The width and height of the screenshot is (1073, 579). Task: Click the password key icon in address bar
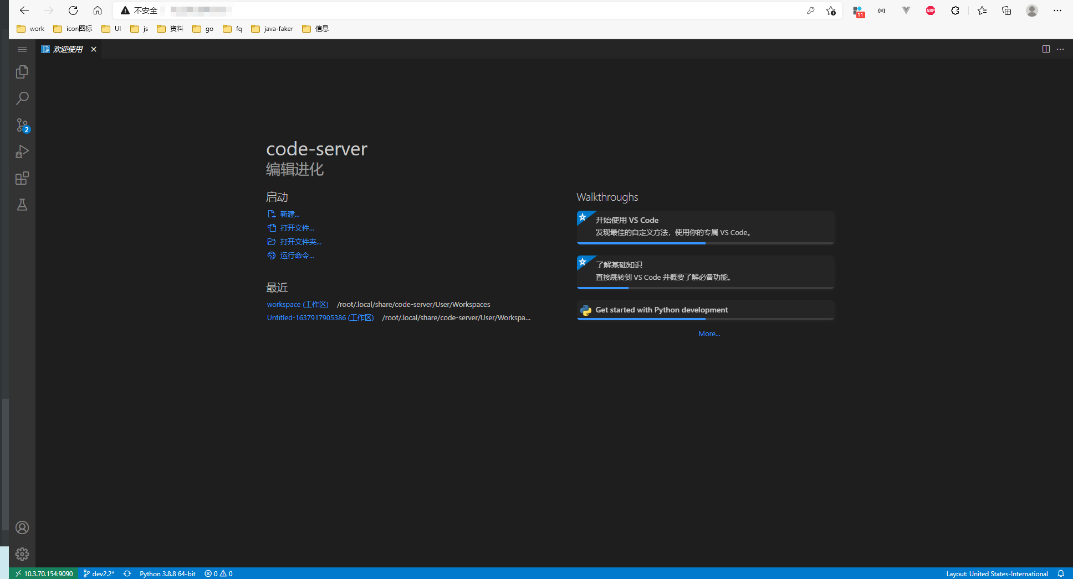tap(810, 10)
